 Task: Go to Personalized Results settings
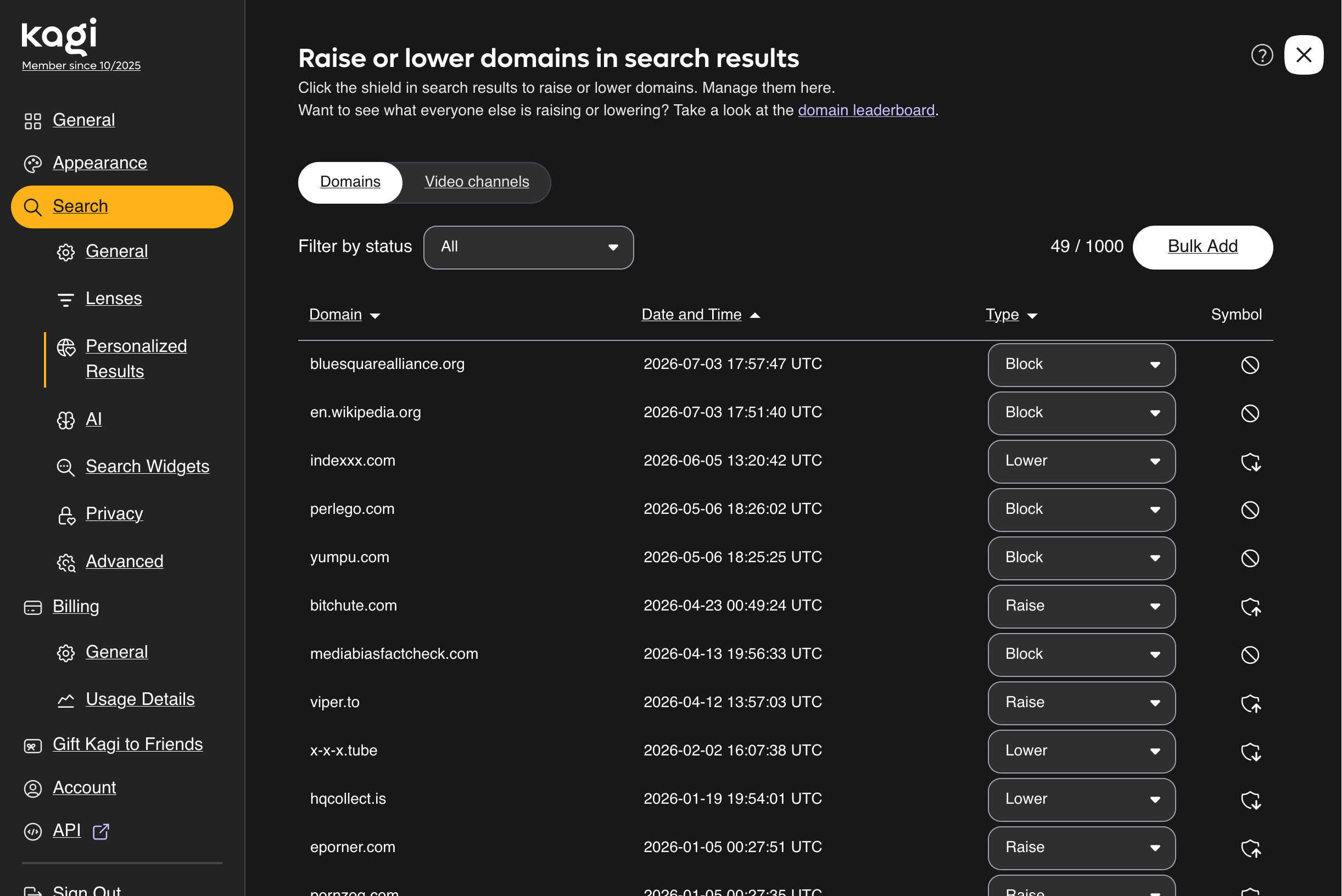tap(136, 359)
